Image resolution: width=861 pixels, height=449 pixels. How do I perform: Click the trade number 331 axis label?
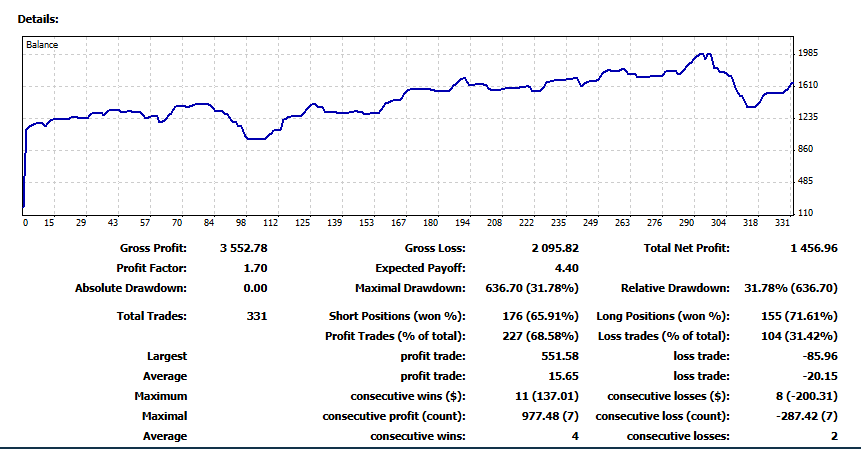click(x=782, y=222)
